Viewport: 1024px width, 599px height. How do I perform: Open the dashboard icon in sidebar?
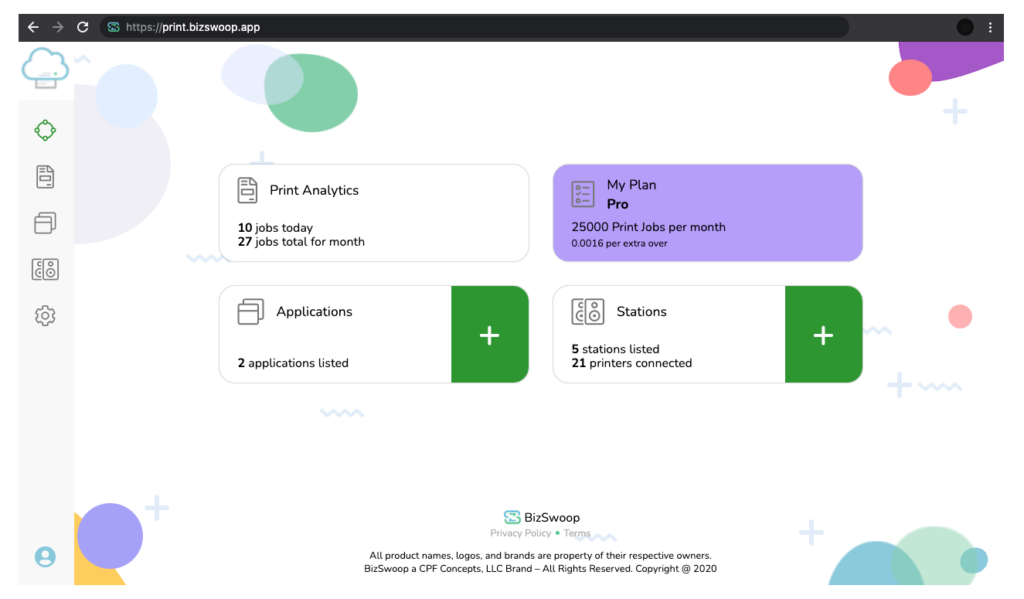tap(45, 130)
